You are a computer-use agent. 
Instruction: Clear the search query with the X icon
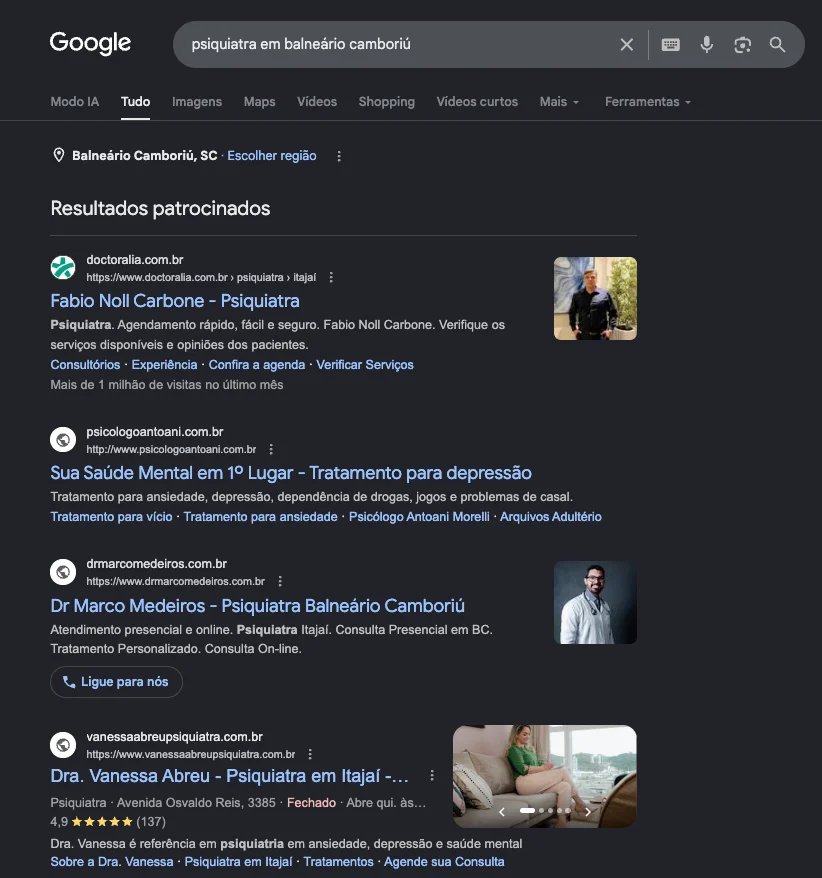[x=627, y=45]
